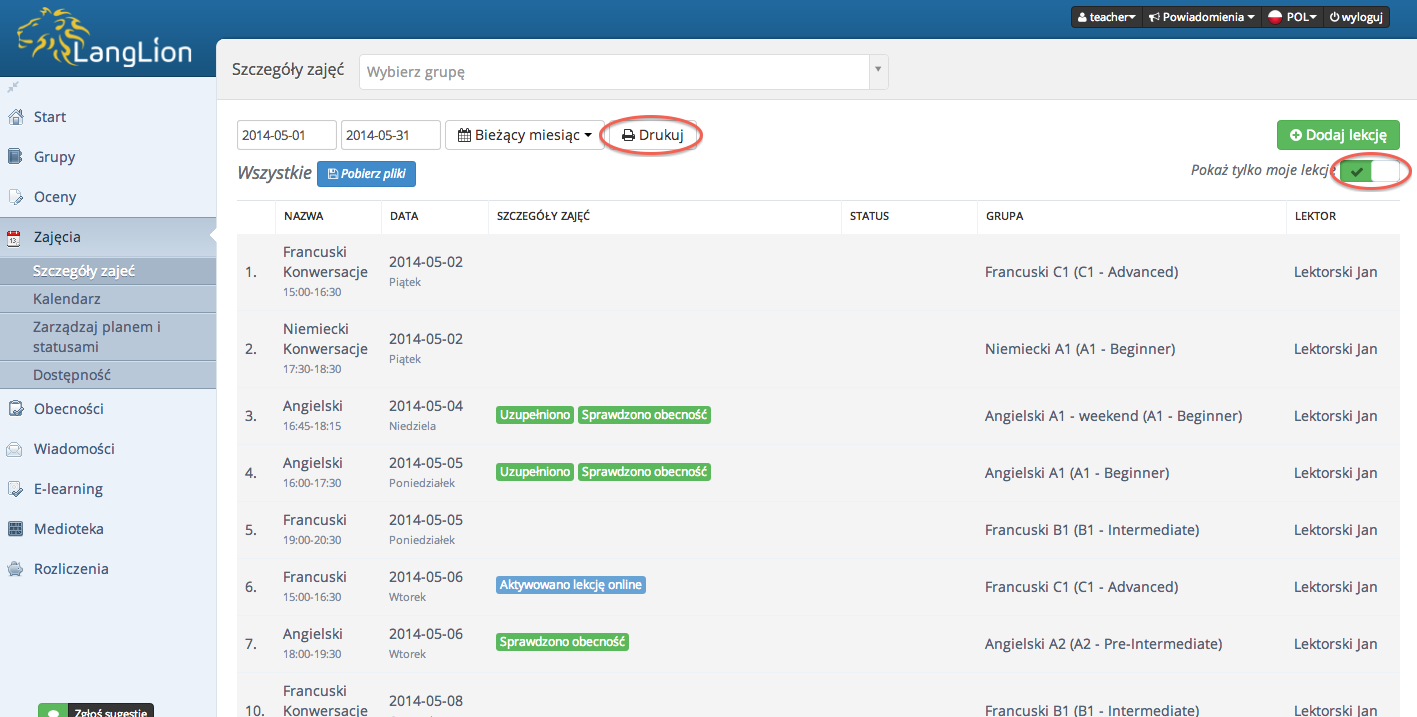1417x717 pixels.
Task: Click the E-learning sidebar icon
Action: point(15,489)
